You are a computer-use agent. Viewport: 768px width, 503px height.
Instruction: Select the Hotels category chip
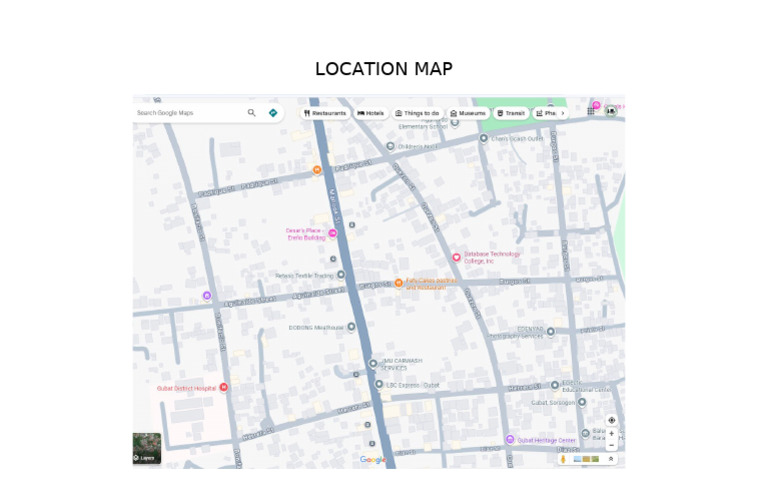(x=371, y=113)
